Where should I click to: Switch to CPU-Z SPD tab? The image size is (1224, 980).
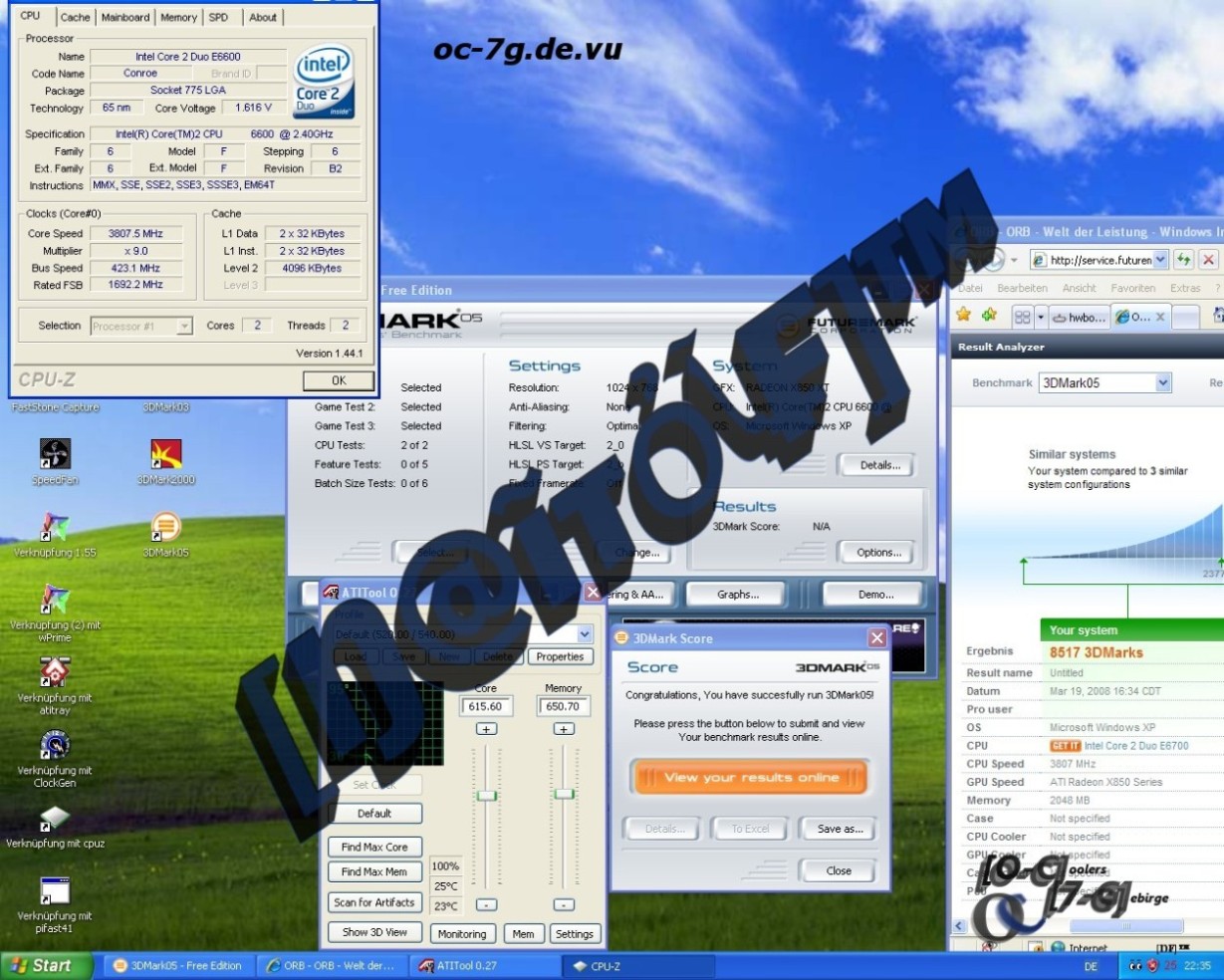pos(218,17)
